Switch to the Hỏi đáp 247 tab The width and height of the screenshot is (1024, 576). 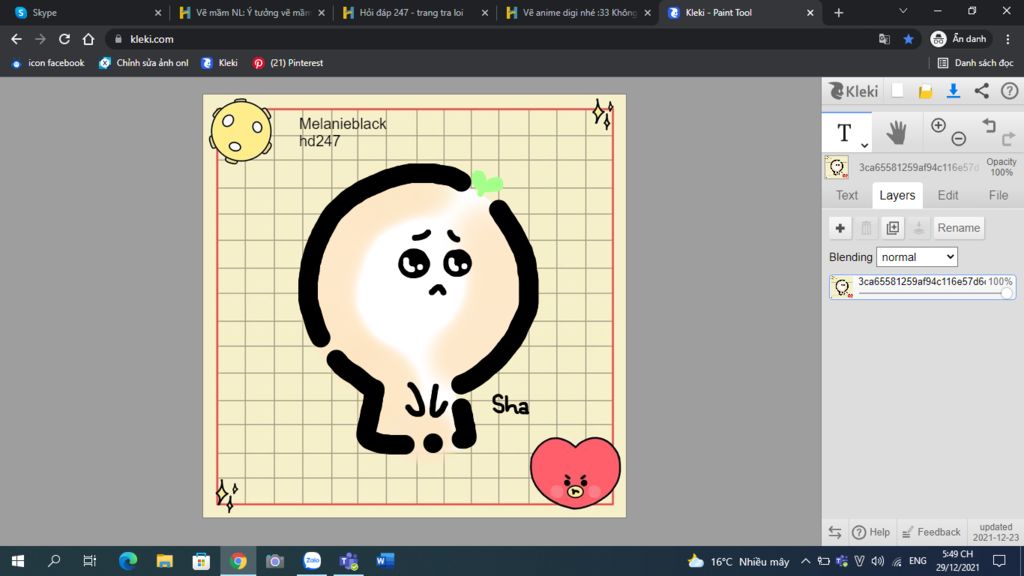(x=414, y=12)
